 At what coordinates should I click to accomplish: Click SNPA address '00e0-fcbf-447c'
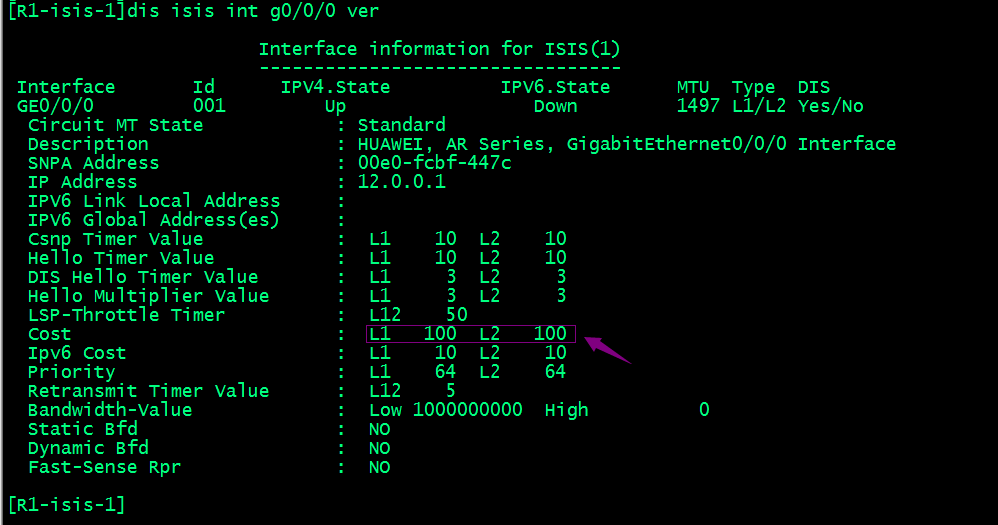435,163
